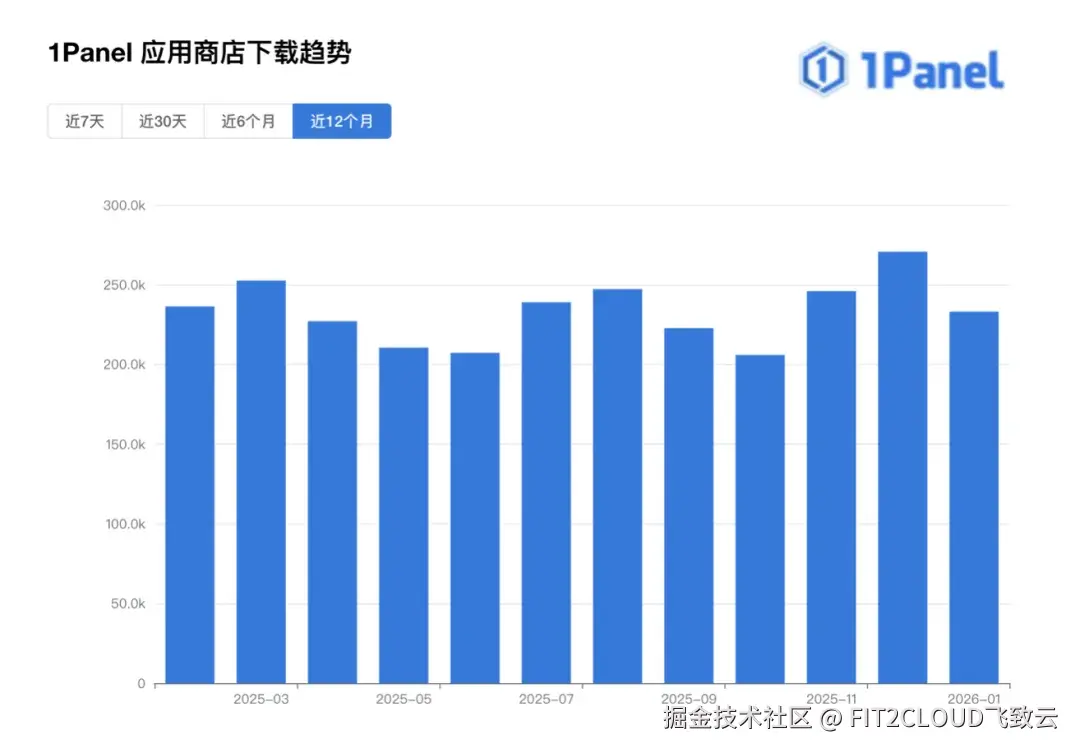Click the 100.0k y-axis label
Screen dimensions: 1080x753
click(x=125, y=524)
